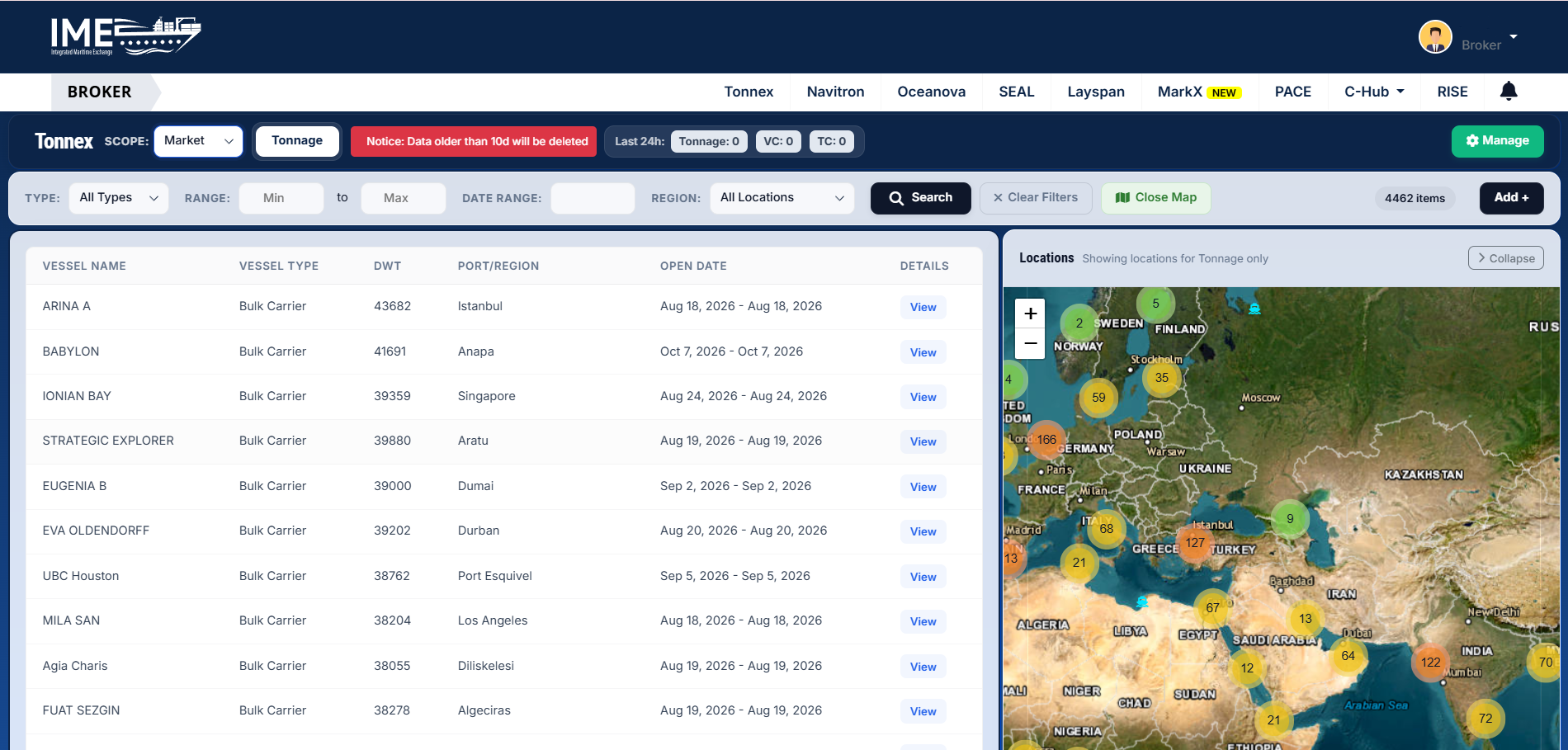1568x750 pixels.
Task: Open the PACE menu item
Action: [x=1292, y=92]
